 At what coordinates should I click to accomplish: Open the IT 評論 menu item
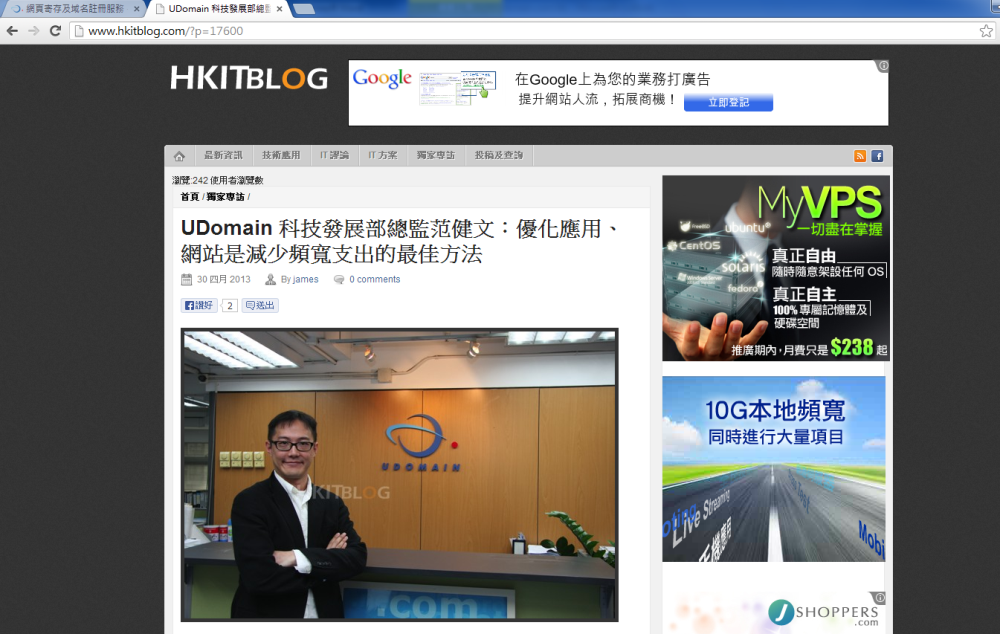coord(334,156)
